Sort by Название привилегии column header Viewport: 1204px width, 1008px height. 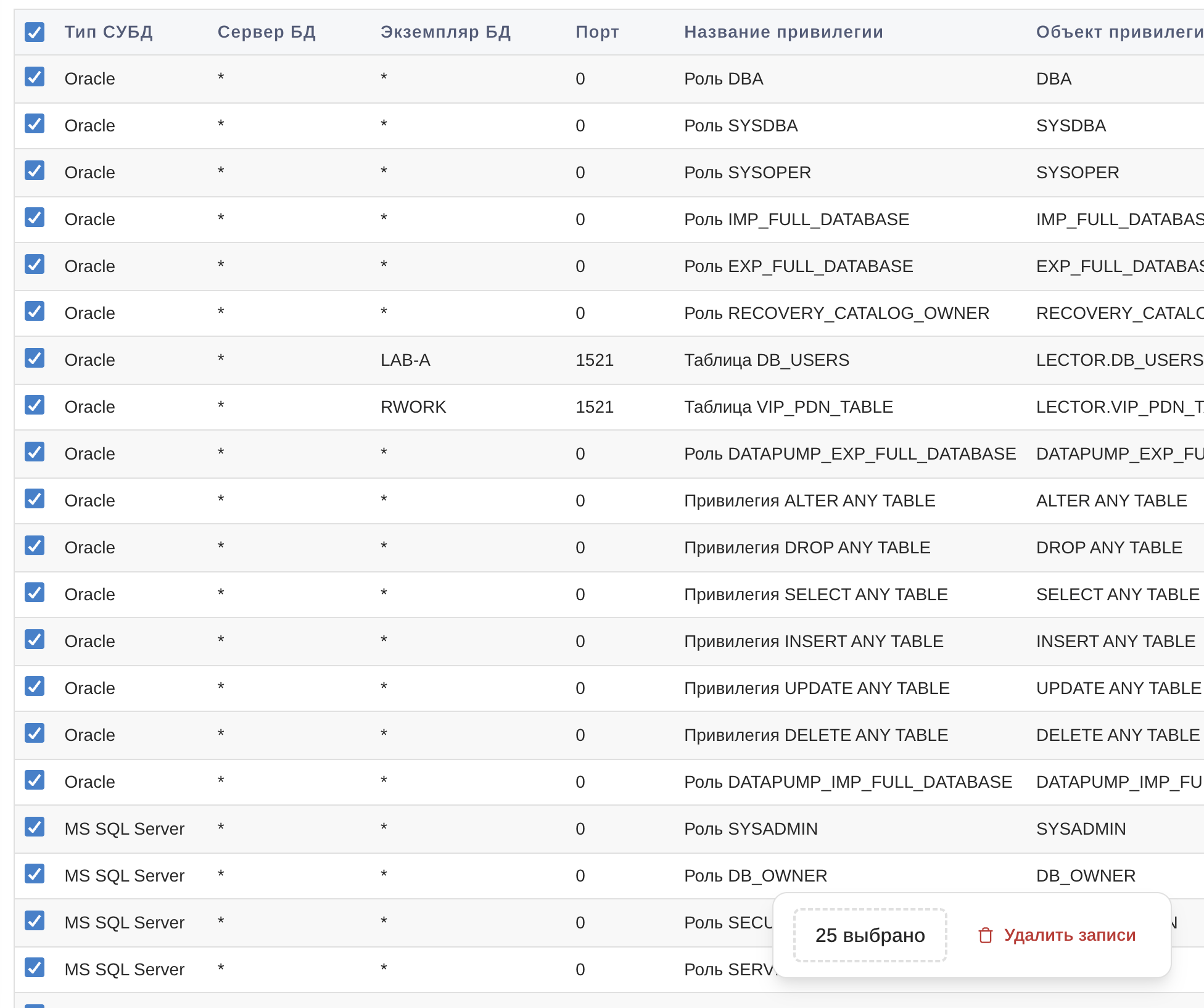tap(783, 32)
